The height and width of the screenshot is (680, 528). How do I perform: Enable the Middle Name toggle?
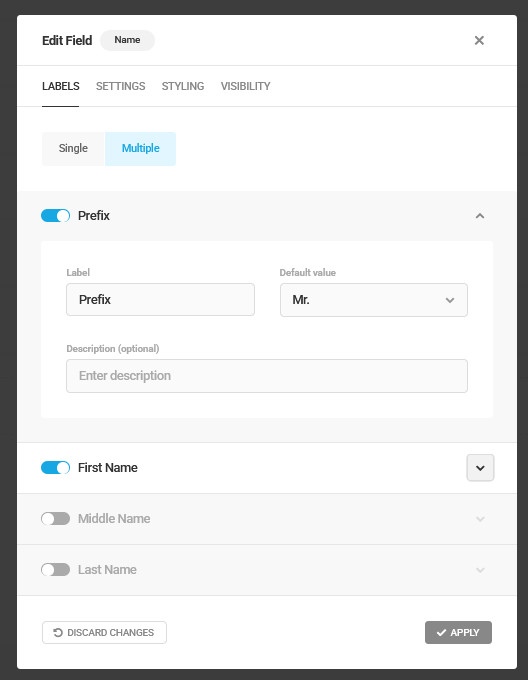(55, 519)
